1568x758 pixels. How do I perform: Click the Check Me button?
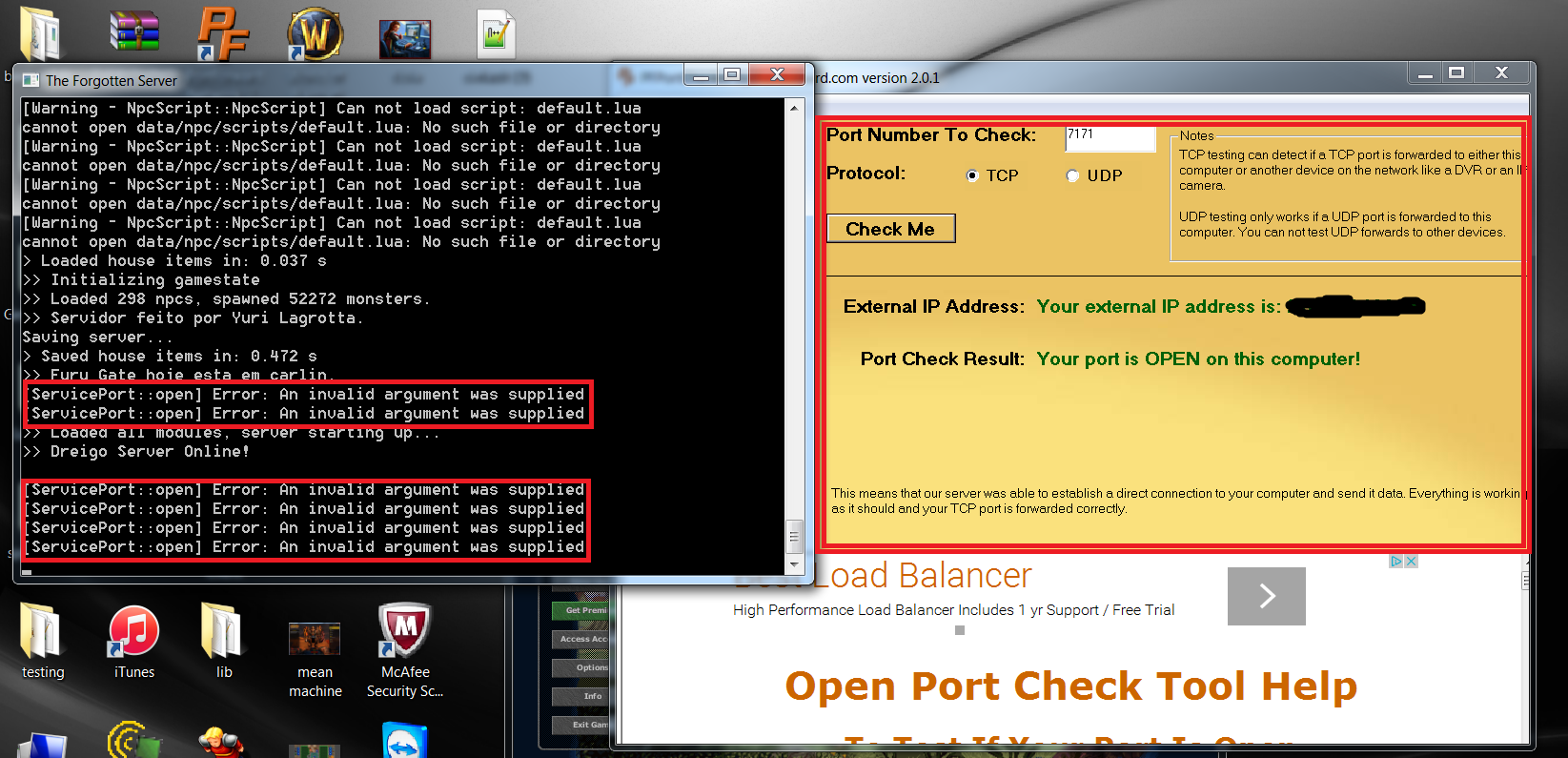[x=890, y=229]
